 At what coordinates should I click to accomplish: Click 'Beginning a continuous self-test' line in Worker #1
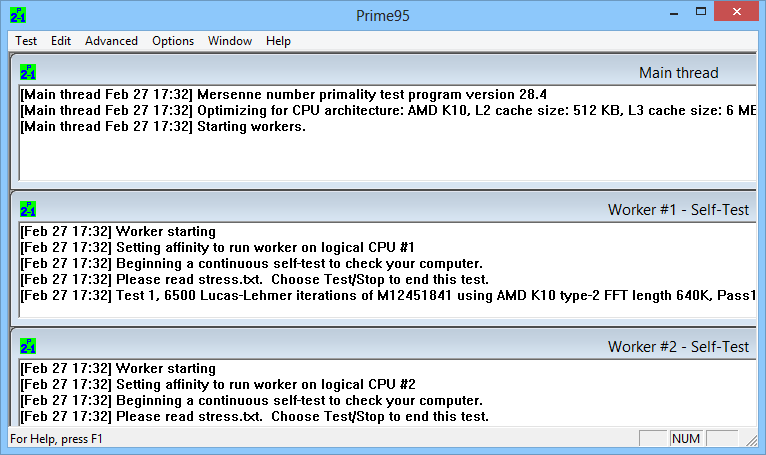point(252,263)
